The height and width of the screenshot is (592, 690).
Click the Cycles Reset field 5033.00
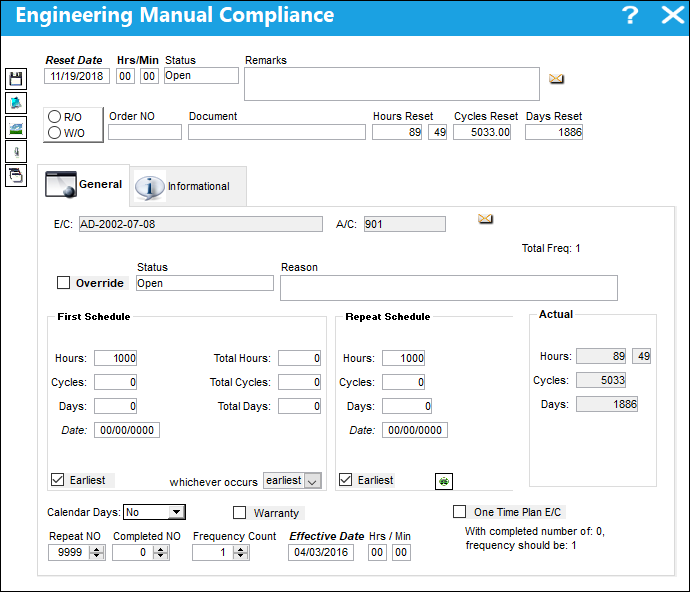(x=482, y=132)
